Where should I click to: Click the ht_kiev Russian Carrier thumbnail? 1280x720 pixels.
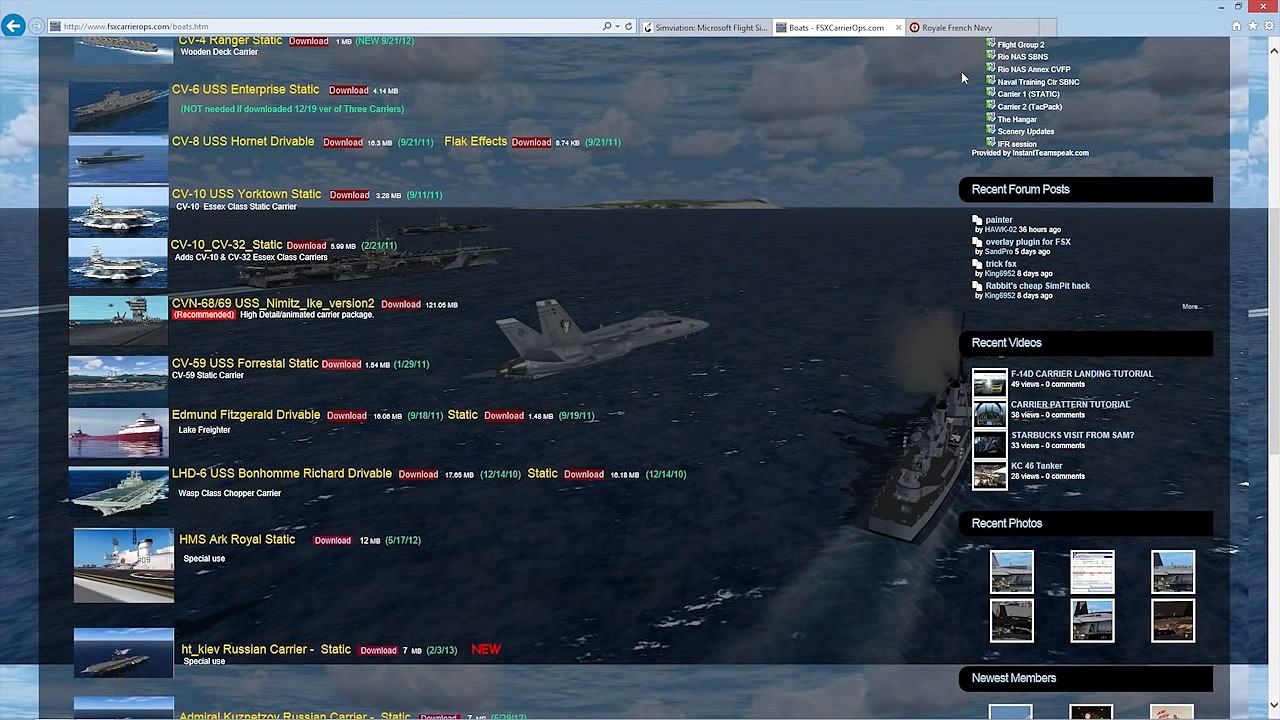click(123, 653)
